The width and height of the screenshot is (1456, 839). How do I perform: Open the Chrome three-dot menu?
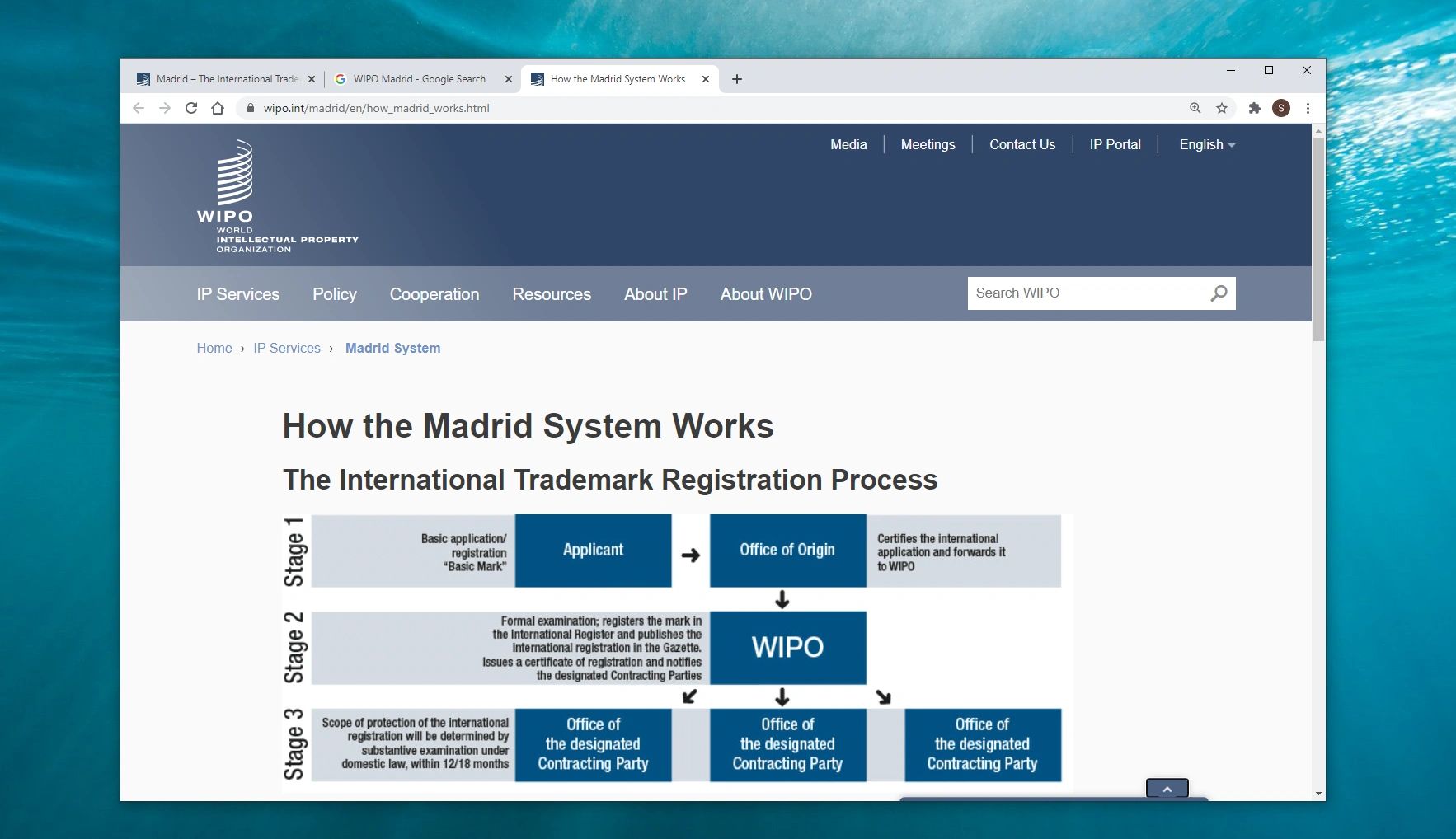1306,108
